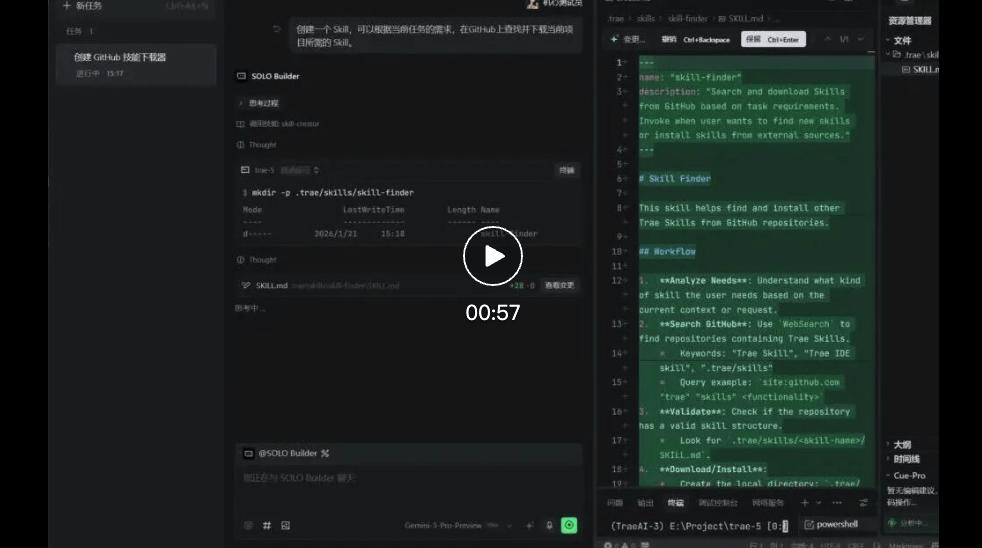Screen dimensions: 982x548
Task: Click the mkdir -p .trae/skills/skill-finder command
Action: pyautogui.click(x=333, y=192)
